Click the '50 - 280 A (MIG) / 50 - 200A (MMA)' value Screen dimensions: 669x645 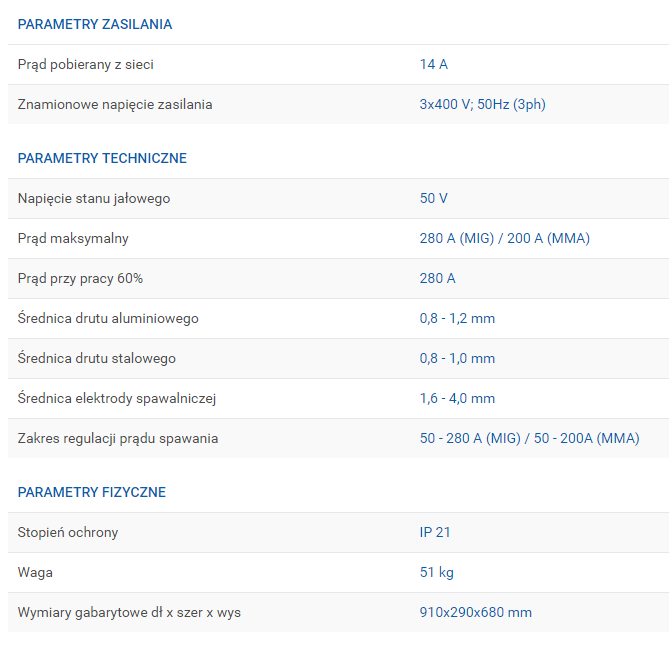pos(529,438)
